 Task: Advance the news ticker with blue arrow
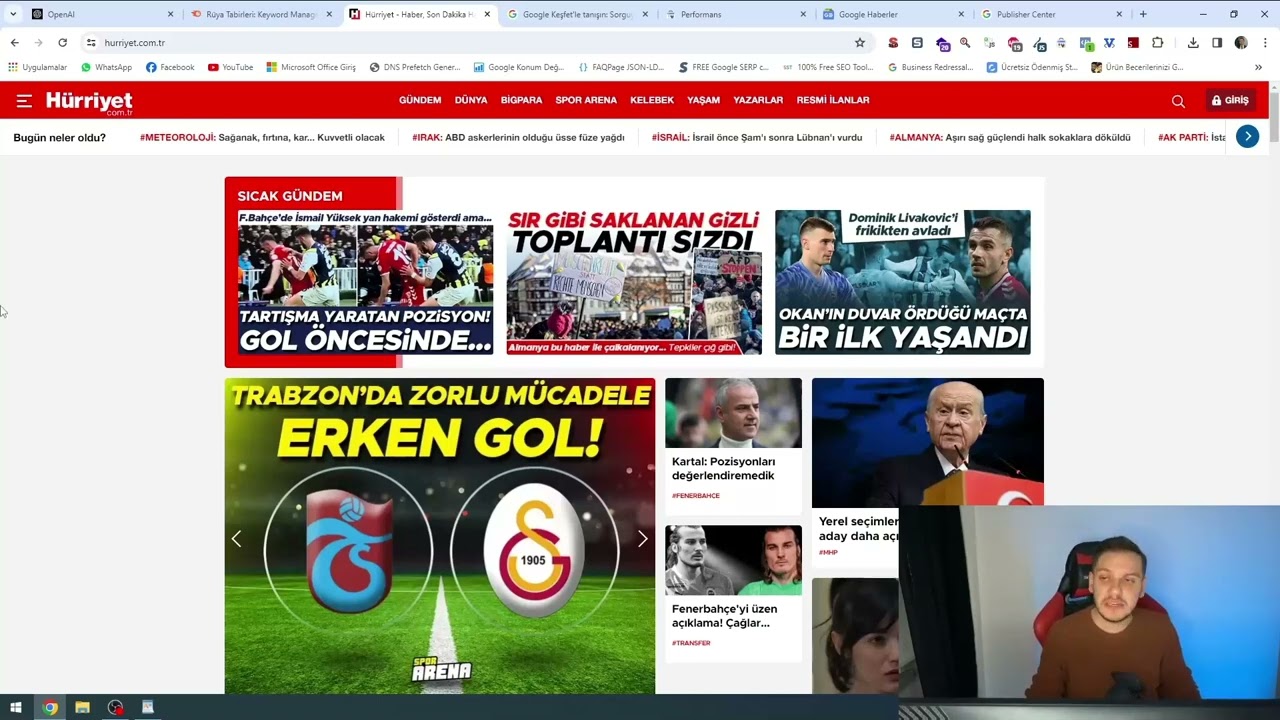(x=1247, y=137)
